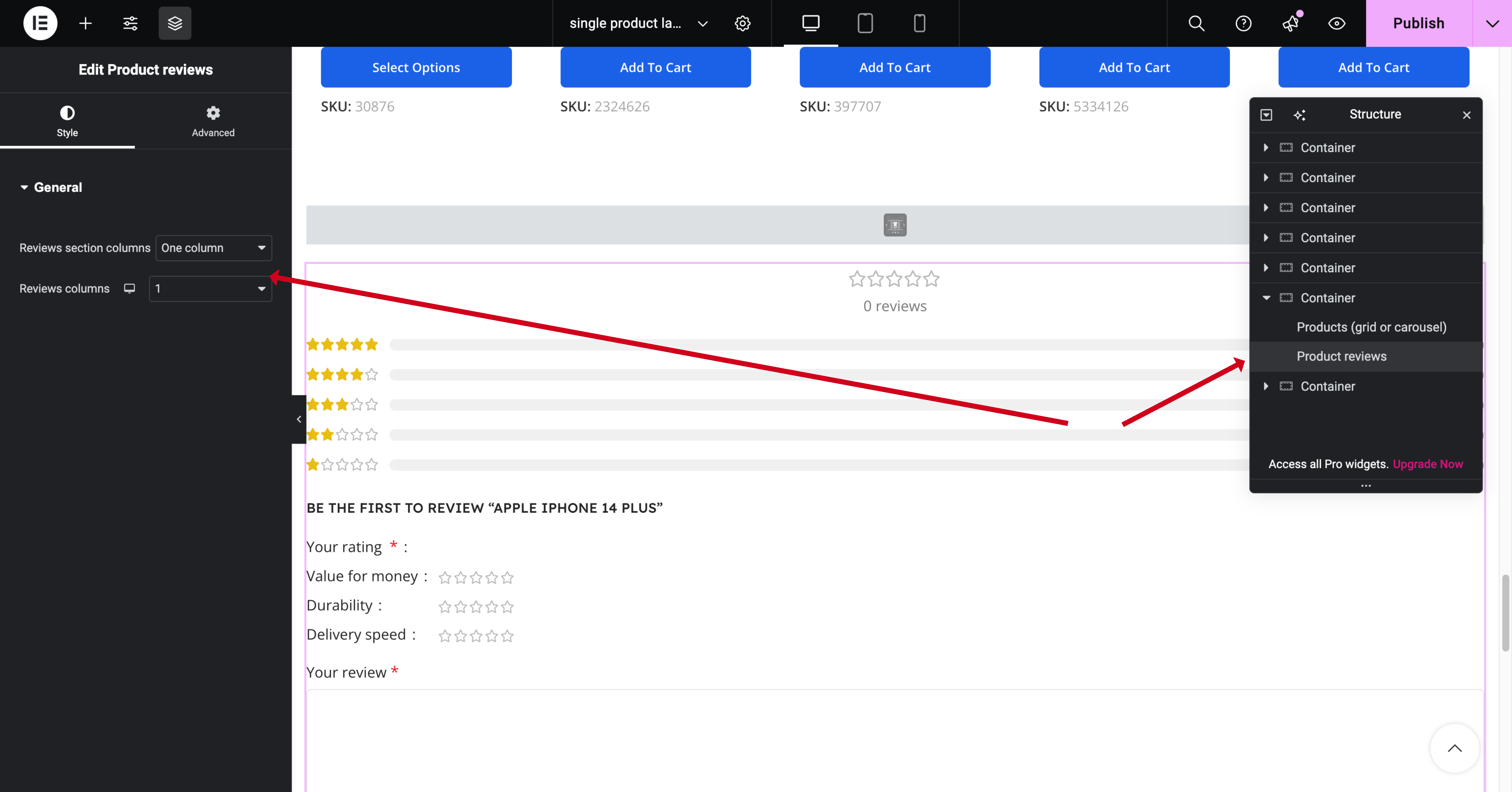Select the 0 reviews text

click(895, 306)
